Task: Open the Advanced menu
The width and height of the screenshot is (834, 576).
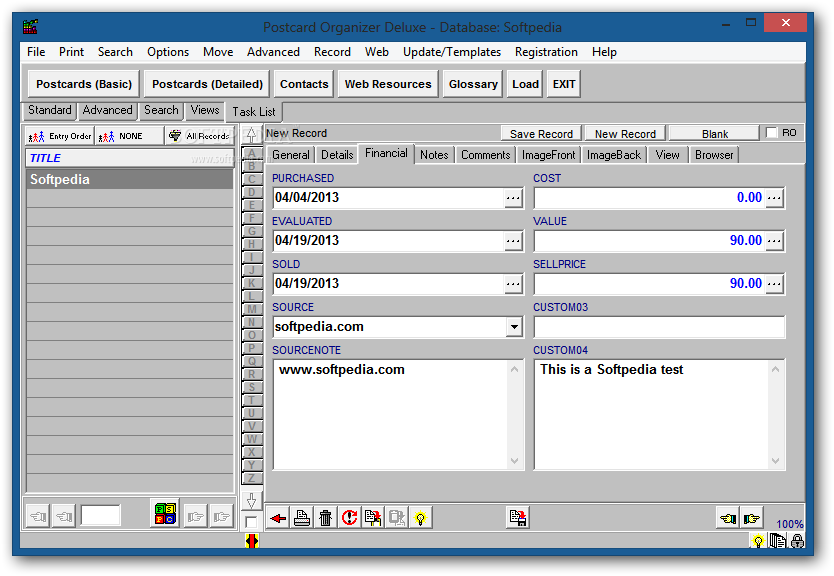Action: 273,52
